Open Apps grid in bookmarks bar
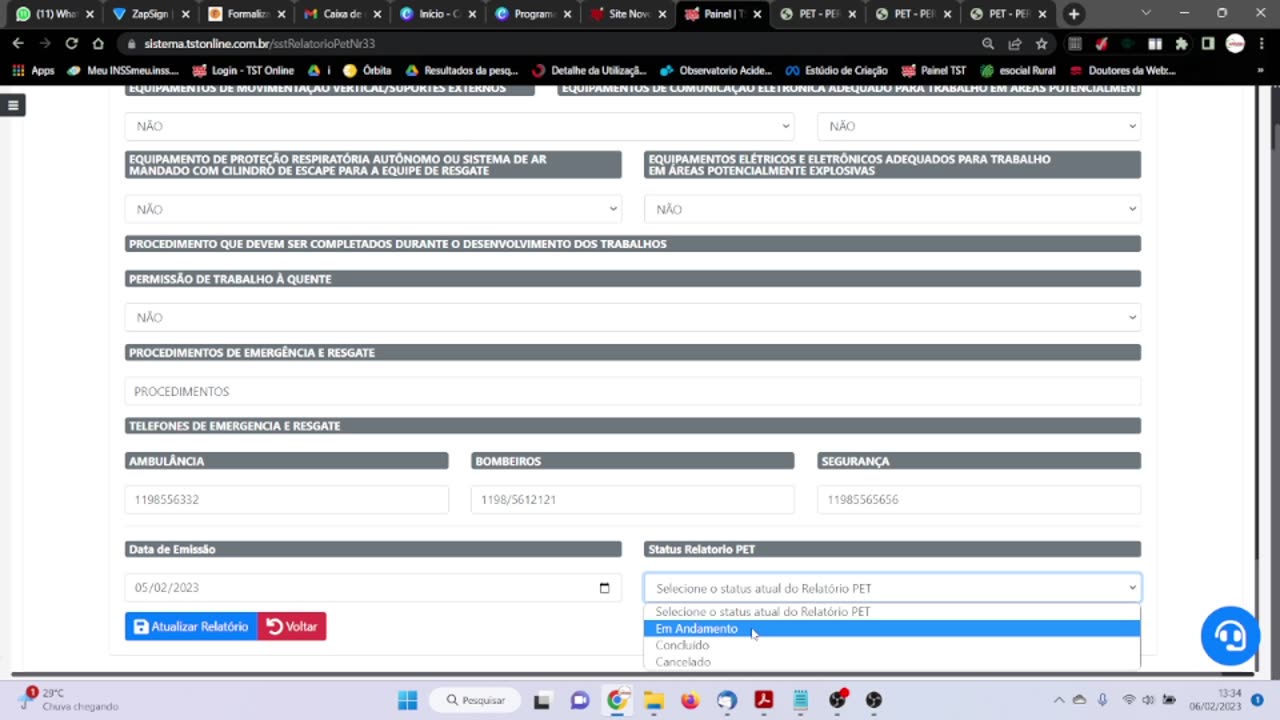Viewport: 1280px width, 720px height. (x=33, y=71)
